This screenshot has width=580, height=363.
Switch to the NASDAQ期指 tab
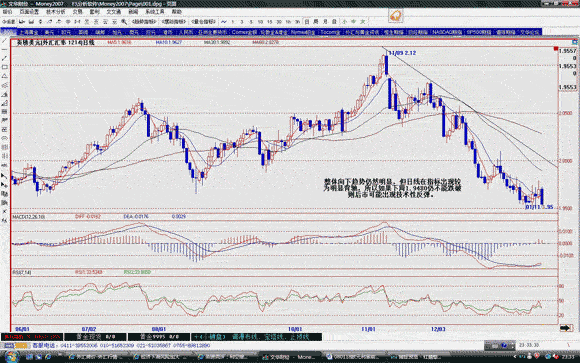click(446, 32)
